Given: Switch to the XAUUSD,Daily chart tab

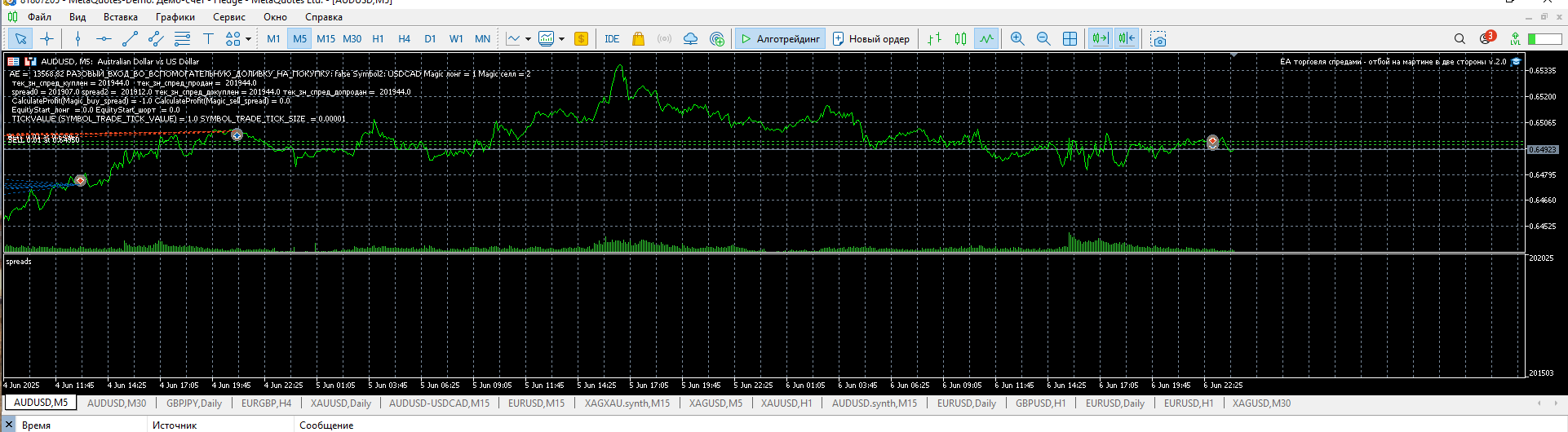Looking at the screenshot, I should point(341,403).
